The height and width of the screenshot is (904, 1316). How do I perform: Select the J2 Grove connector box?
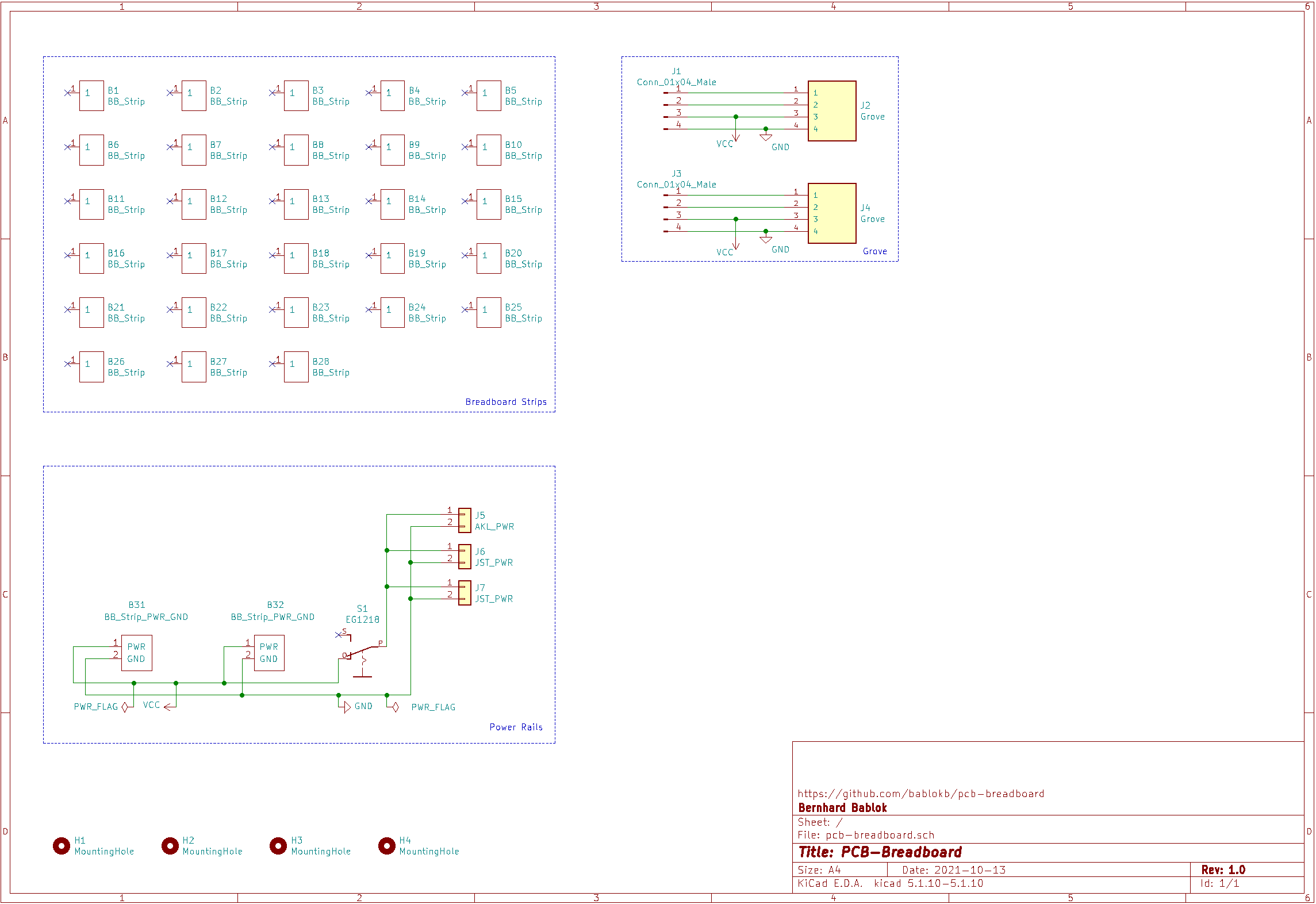click(x=831, y=111)
